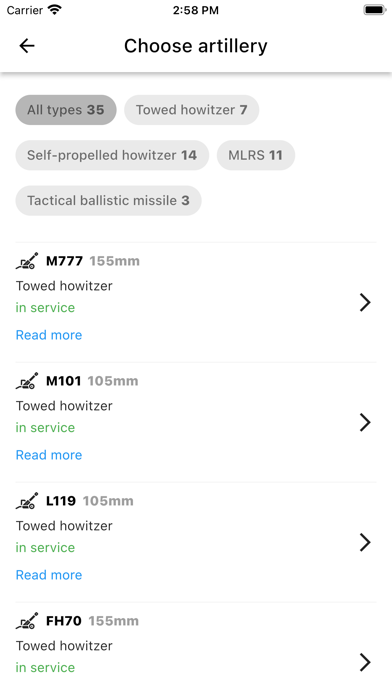Open Read more link under M777
The height and width of the screenshot is (696, 392).
(49, 335)
